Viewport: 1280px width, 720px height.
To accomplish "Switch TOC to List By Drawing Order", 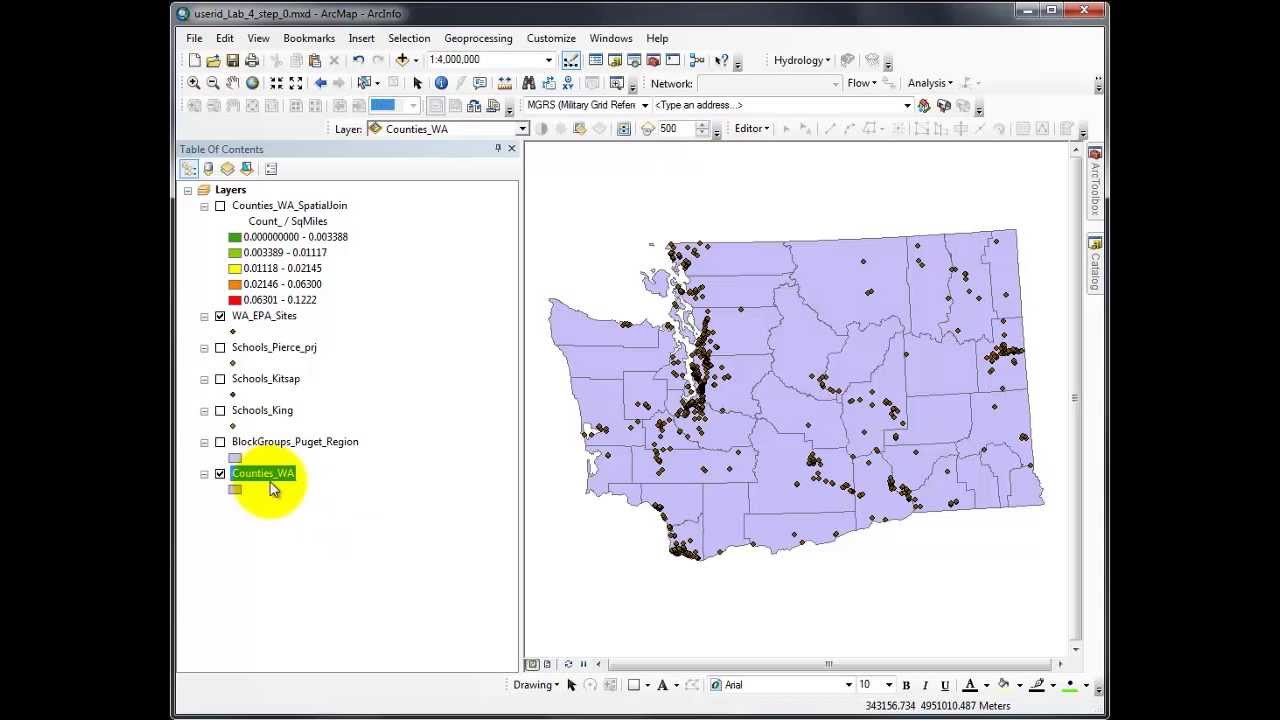I will [x=189, y=169].
